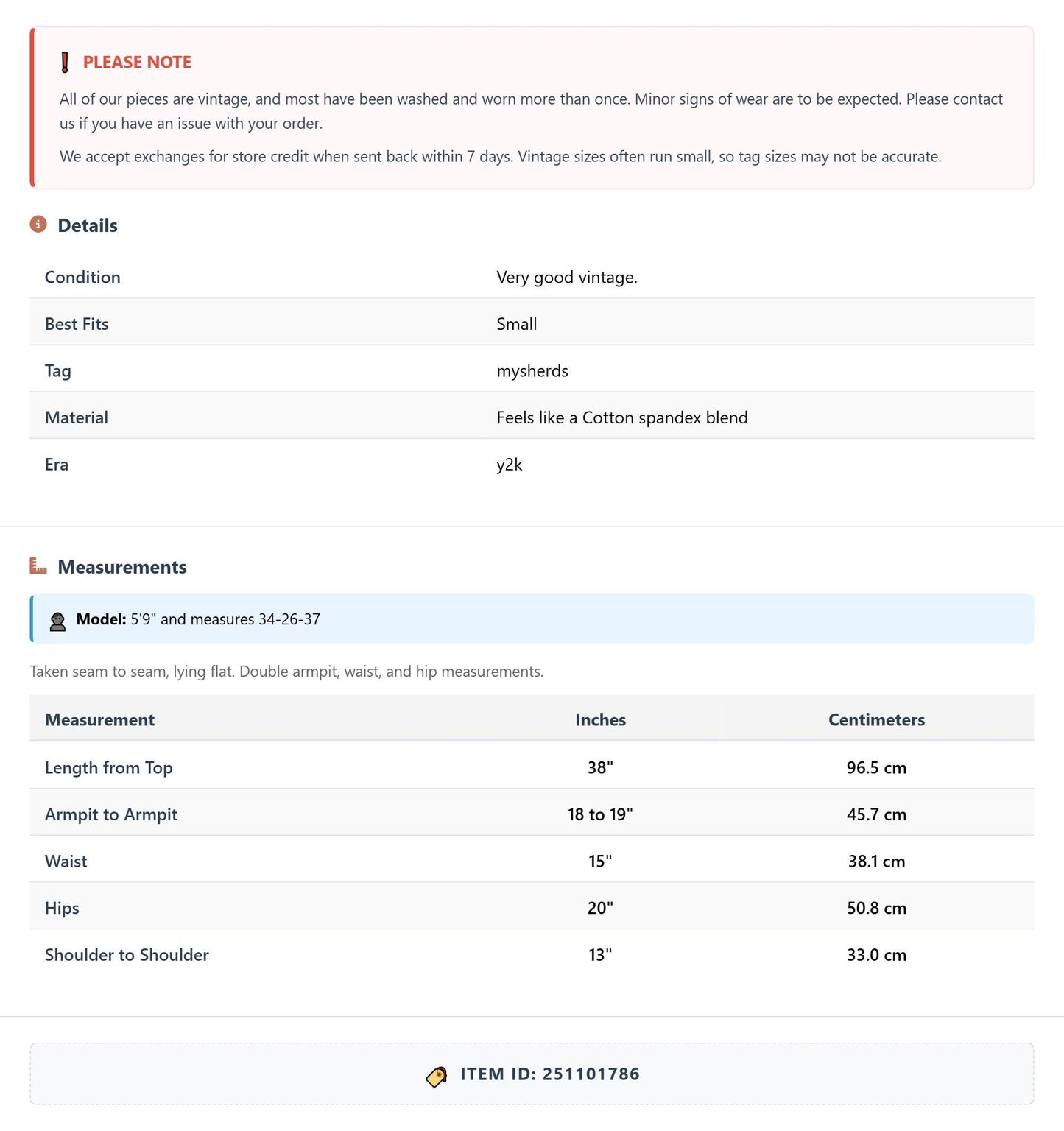Click the Measurement column header

(99, 719)
